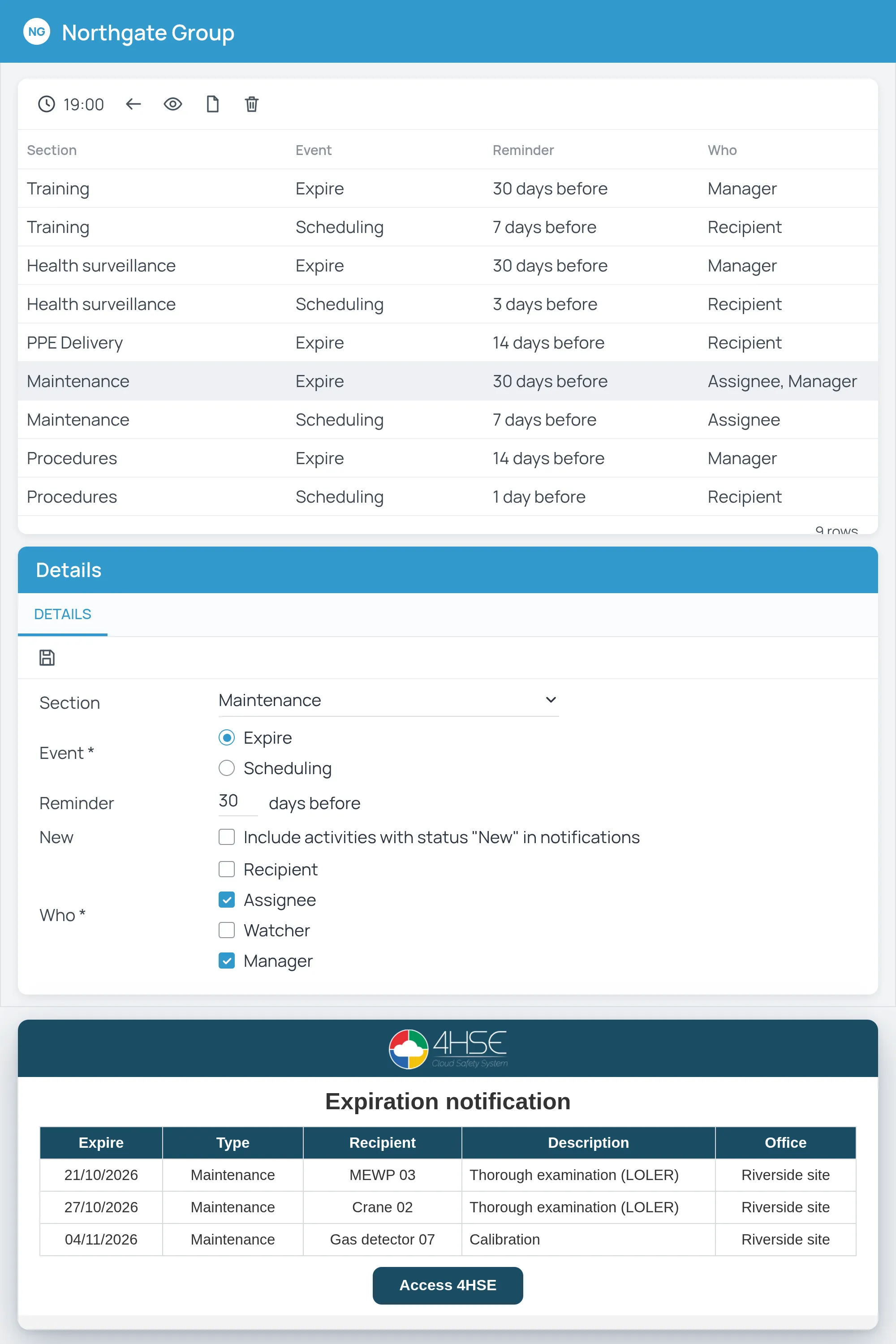Screen dimensions: 896x1344
Task: Click the 21/10/2026 expire date cell
Action: (x=101, y=1175)
